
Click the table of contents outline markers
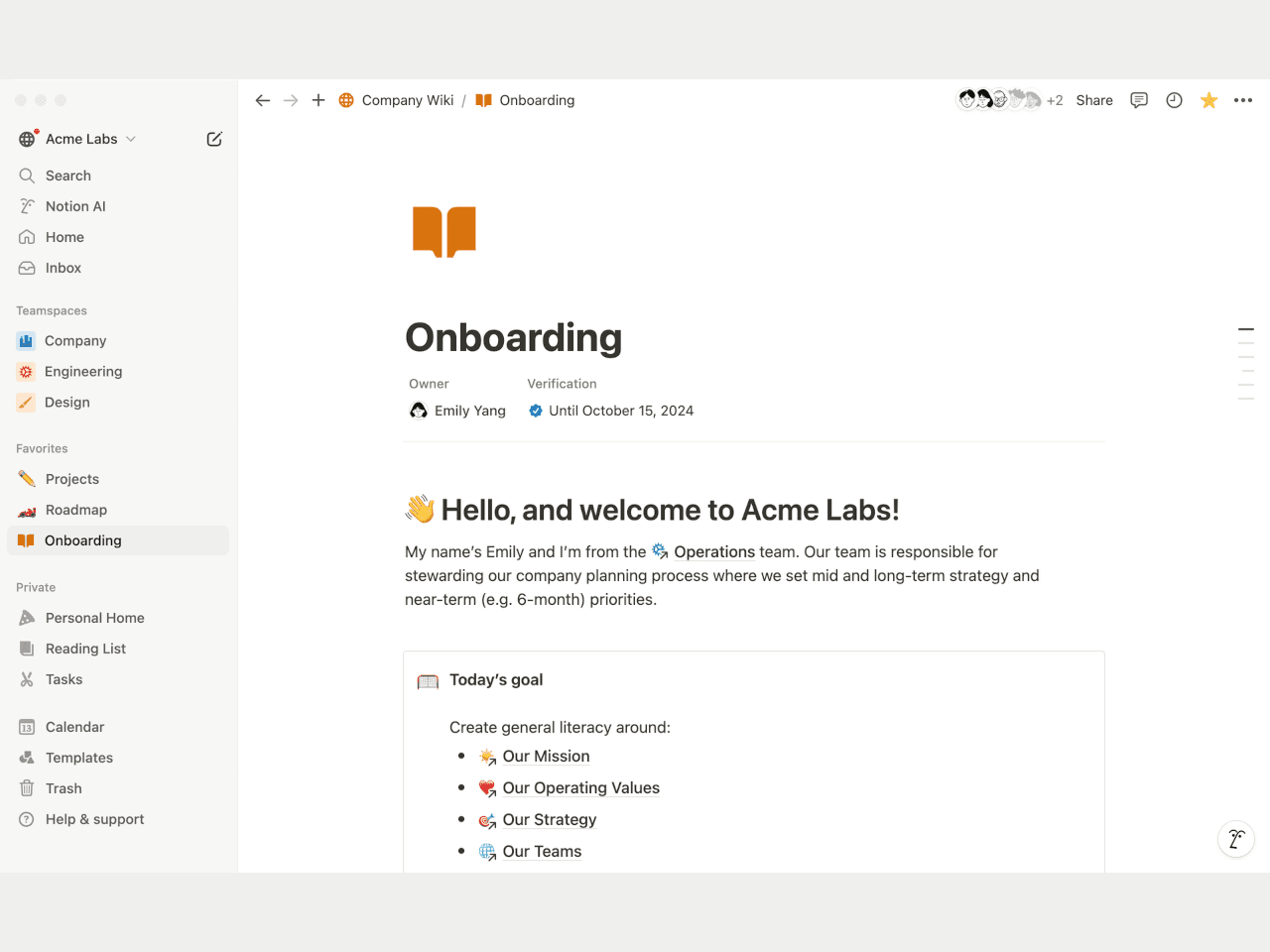pyautogui.click(x=1246, y=363)
